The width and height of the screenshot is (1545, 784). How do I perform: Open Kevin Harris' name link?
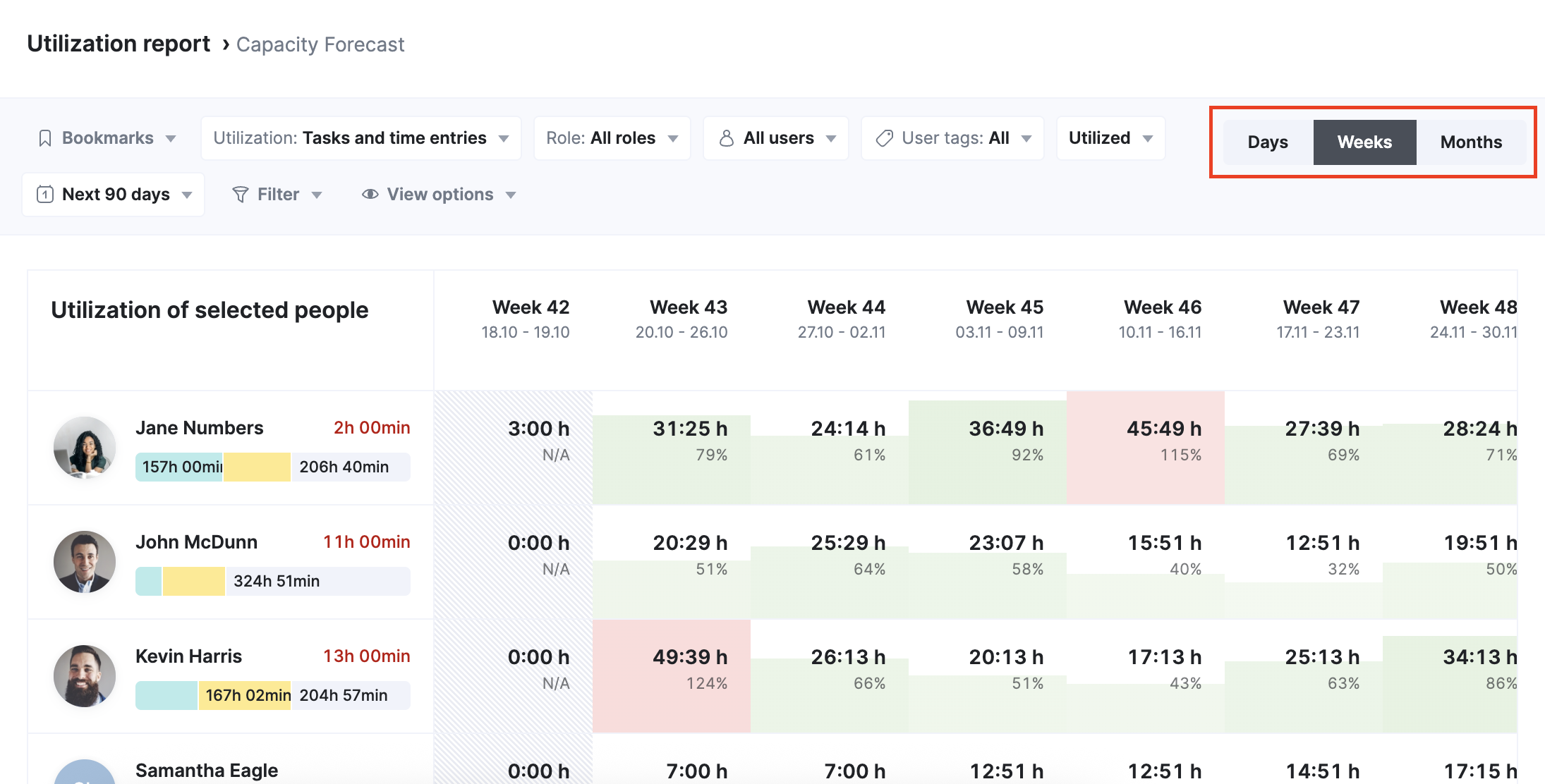(x=189, y=656)
